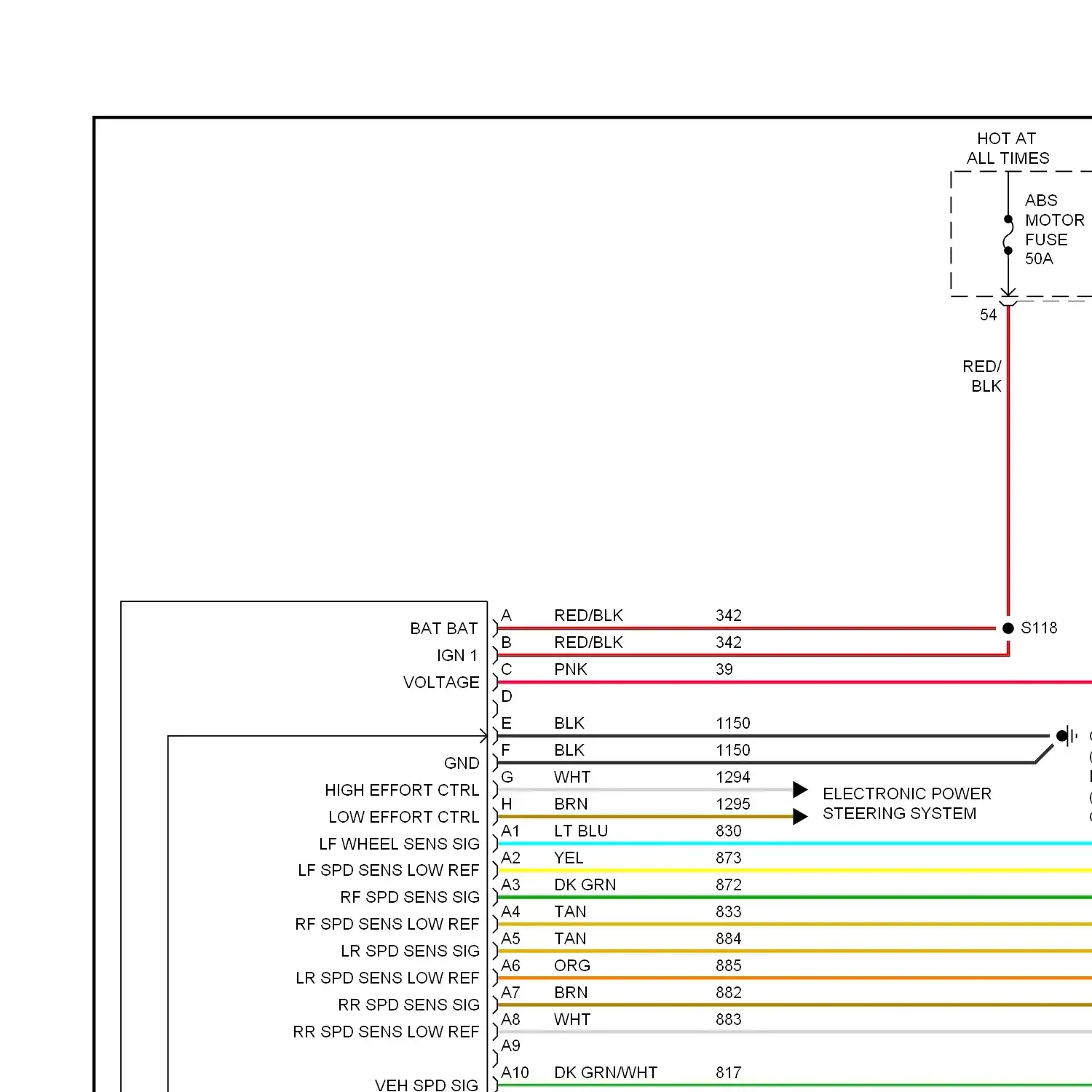Click connector pin label "A1"
Viewport: 1092px width, 1092px height.
[x=510, y=831]
